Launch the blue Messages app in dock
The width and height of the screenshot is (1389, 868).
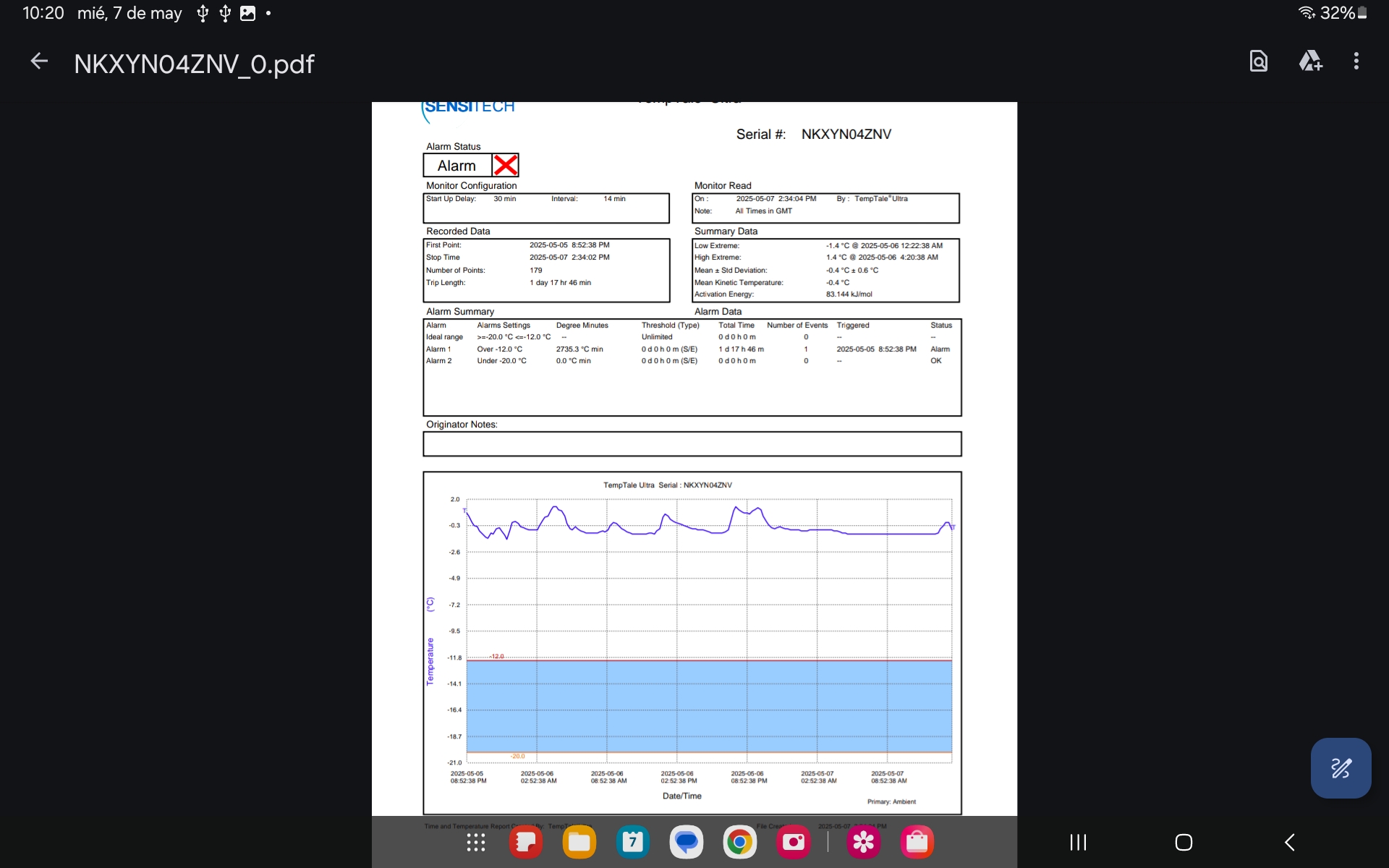(686, 842)
